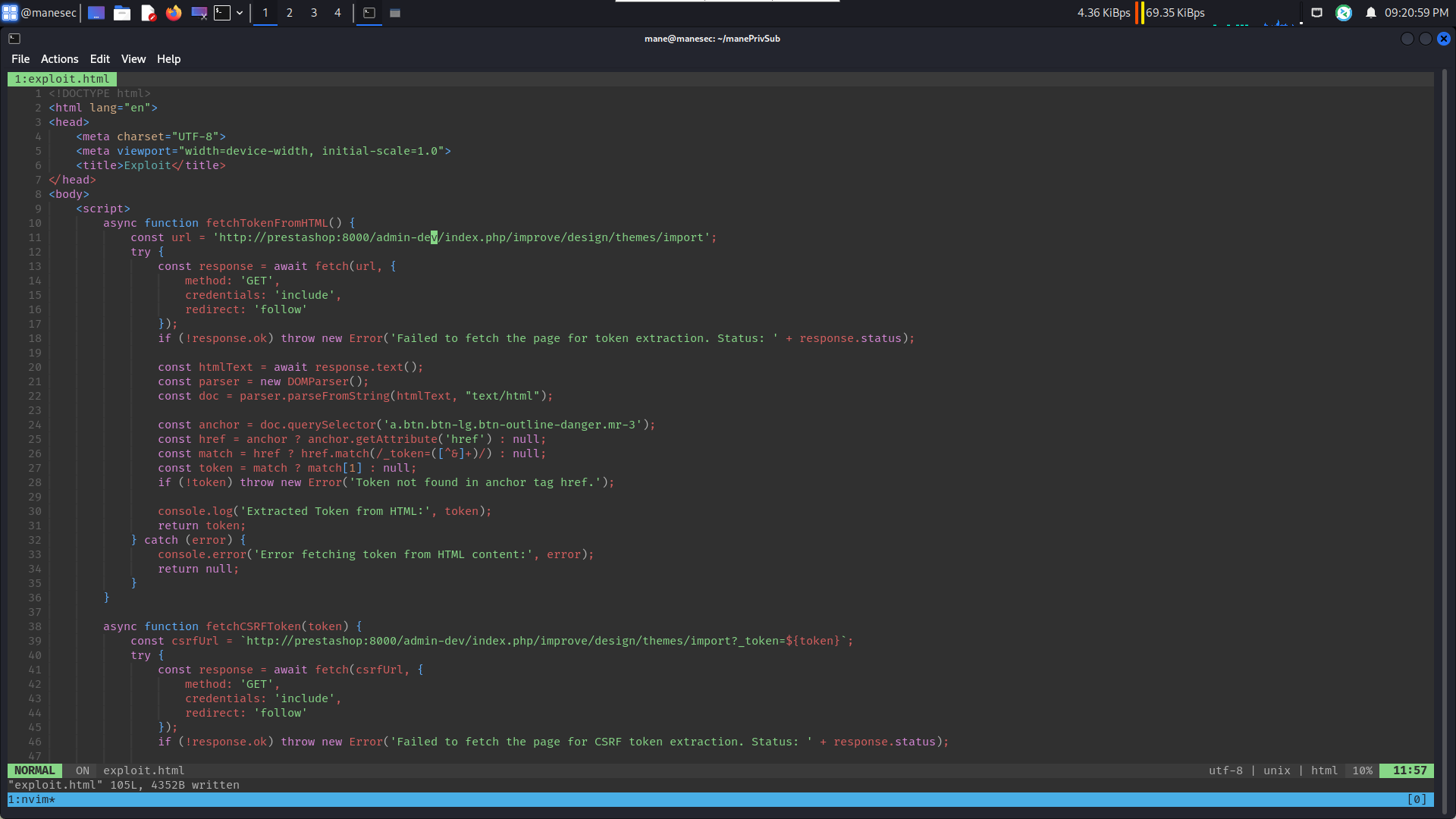Click the wired network tray icon
The width and height of the screenshot is (1456, 819).
tap(1317, 13)
